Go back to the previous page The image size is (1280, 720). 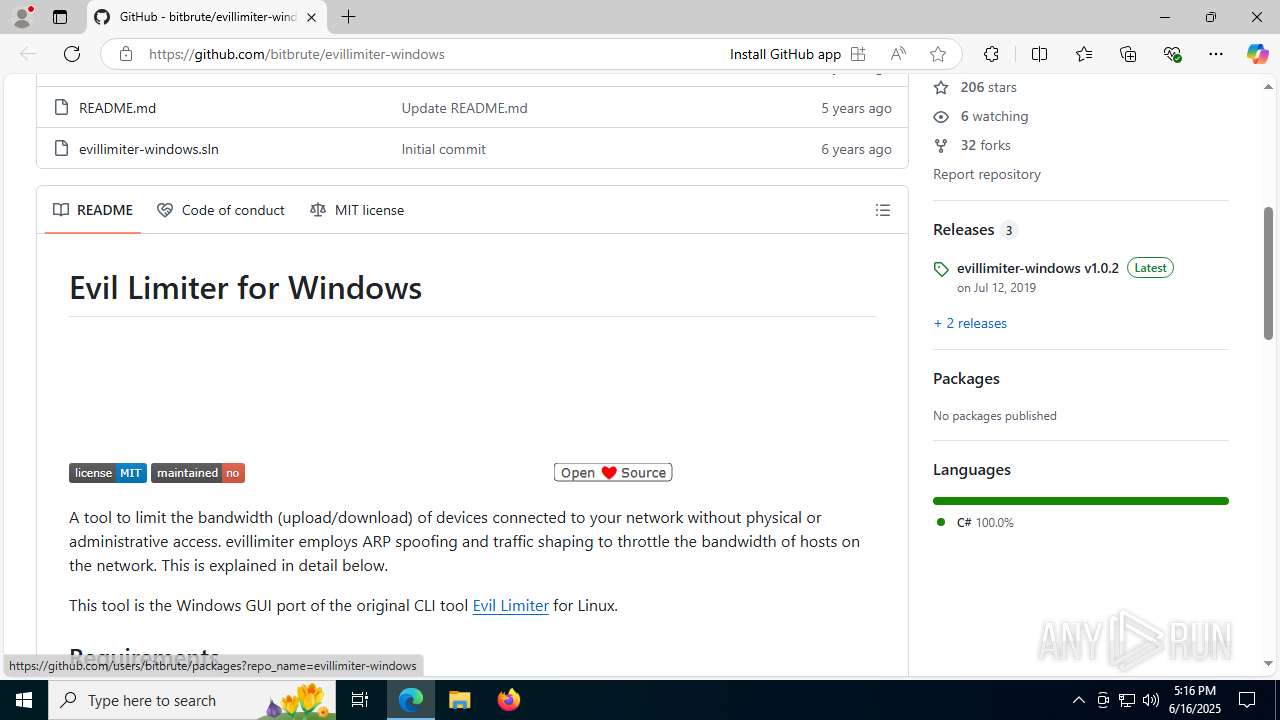pyautogui.click(x=28, y=54)
